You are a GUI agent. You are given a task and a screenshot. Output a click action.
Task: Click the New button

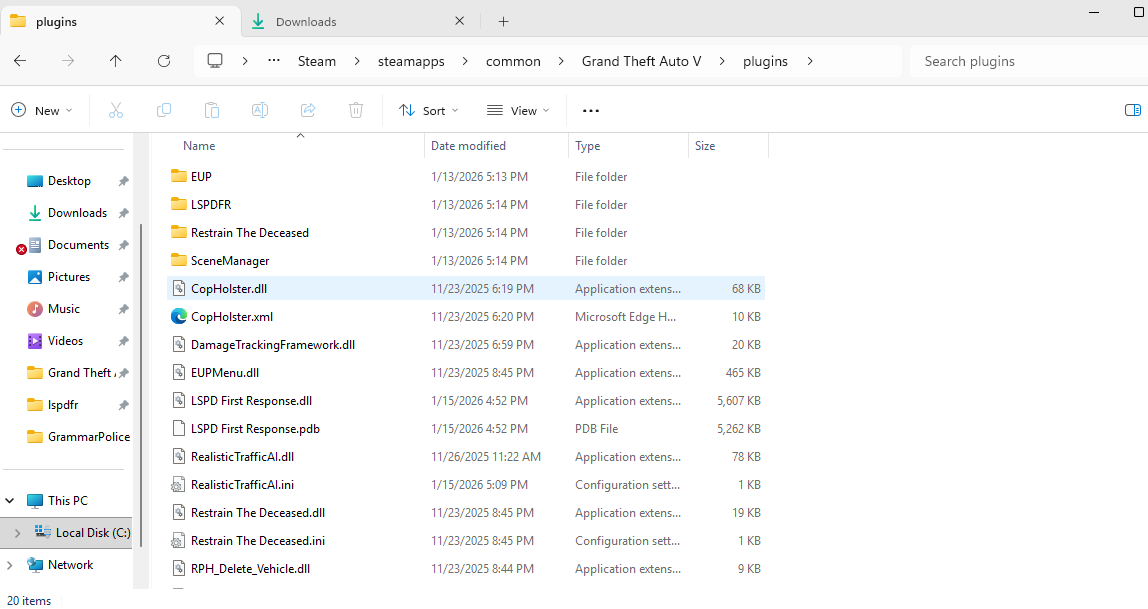pos(41,111)
